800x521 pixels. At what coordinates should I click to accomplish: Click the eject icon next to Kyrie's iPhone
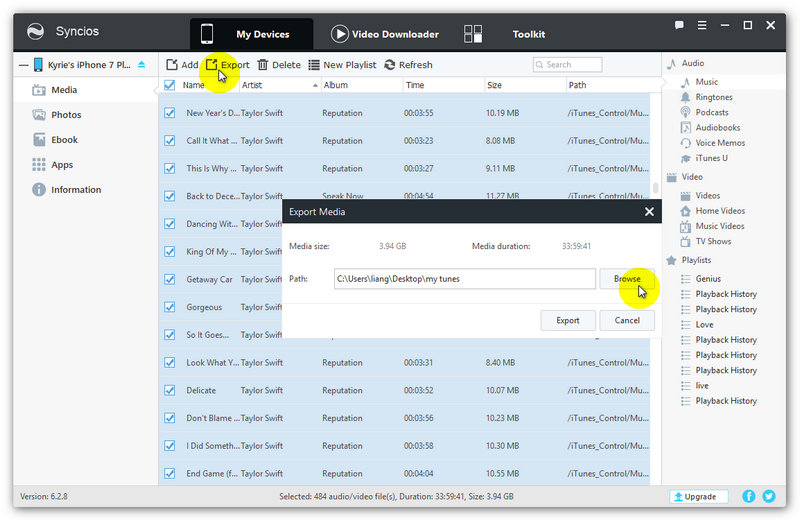(141, 65)
